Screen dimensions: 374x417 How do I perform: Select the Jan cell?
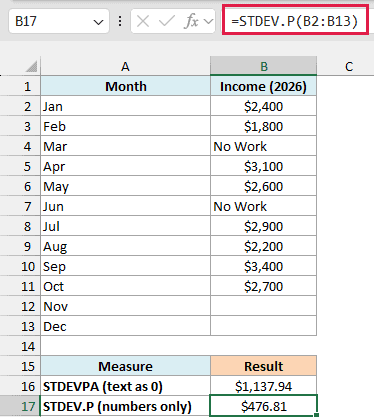pos(125,106)
